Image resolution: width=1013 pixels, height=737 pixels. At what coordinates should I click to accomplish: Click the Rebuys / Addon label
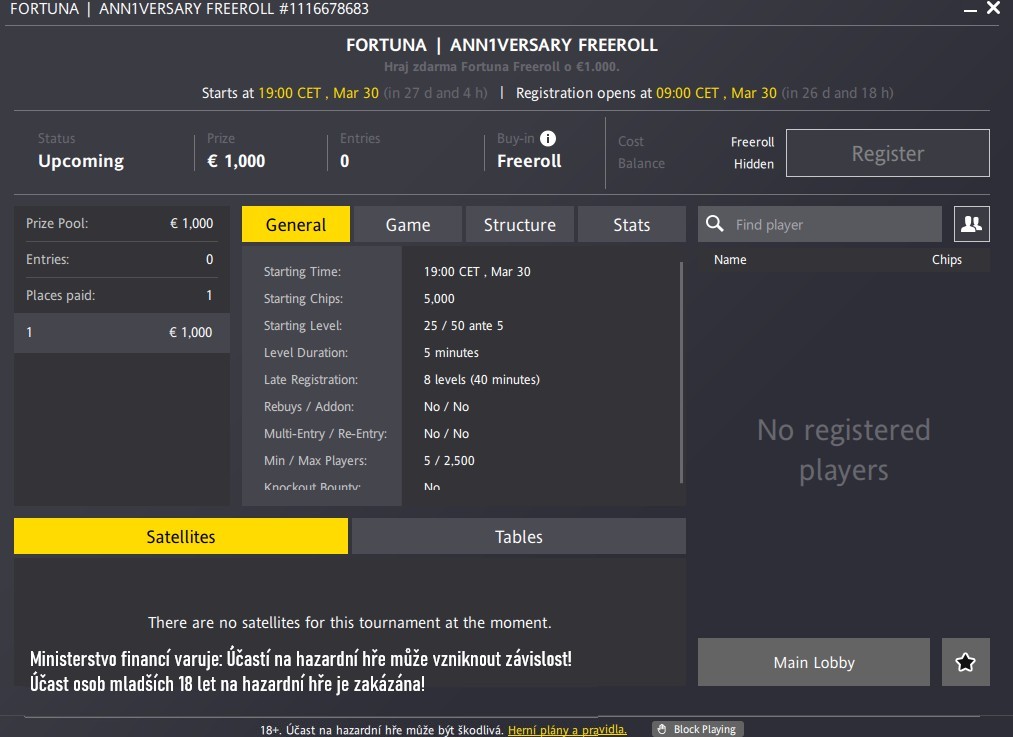click(x=309, y=406)
